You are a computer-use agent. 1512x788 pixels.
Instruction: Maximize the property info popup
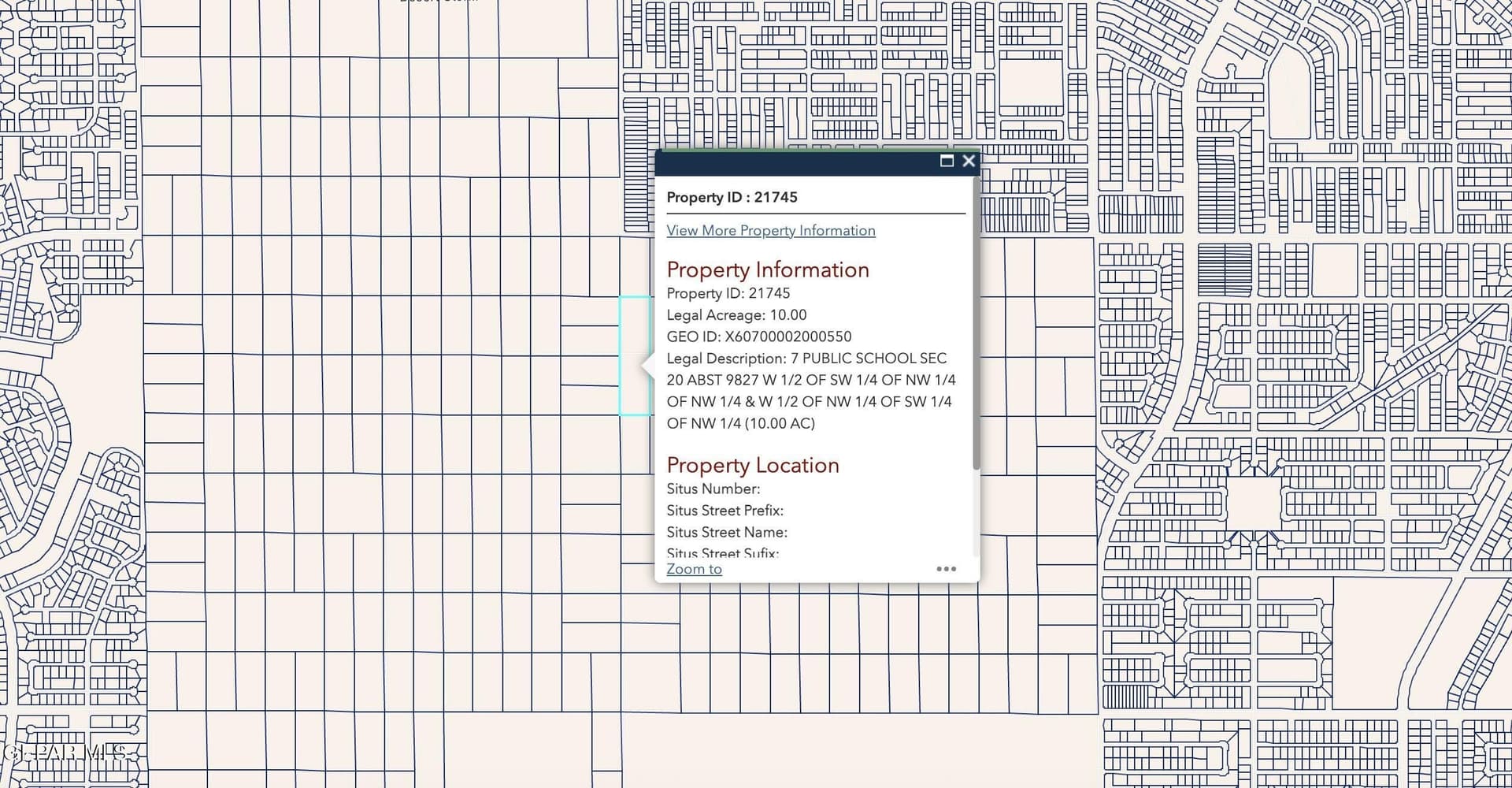(947, 162)
